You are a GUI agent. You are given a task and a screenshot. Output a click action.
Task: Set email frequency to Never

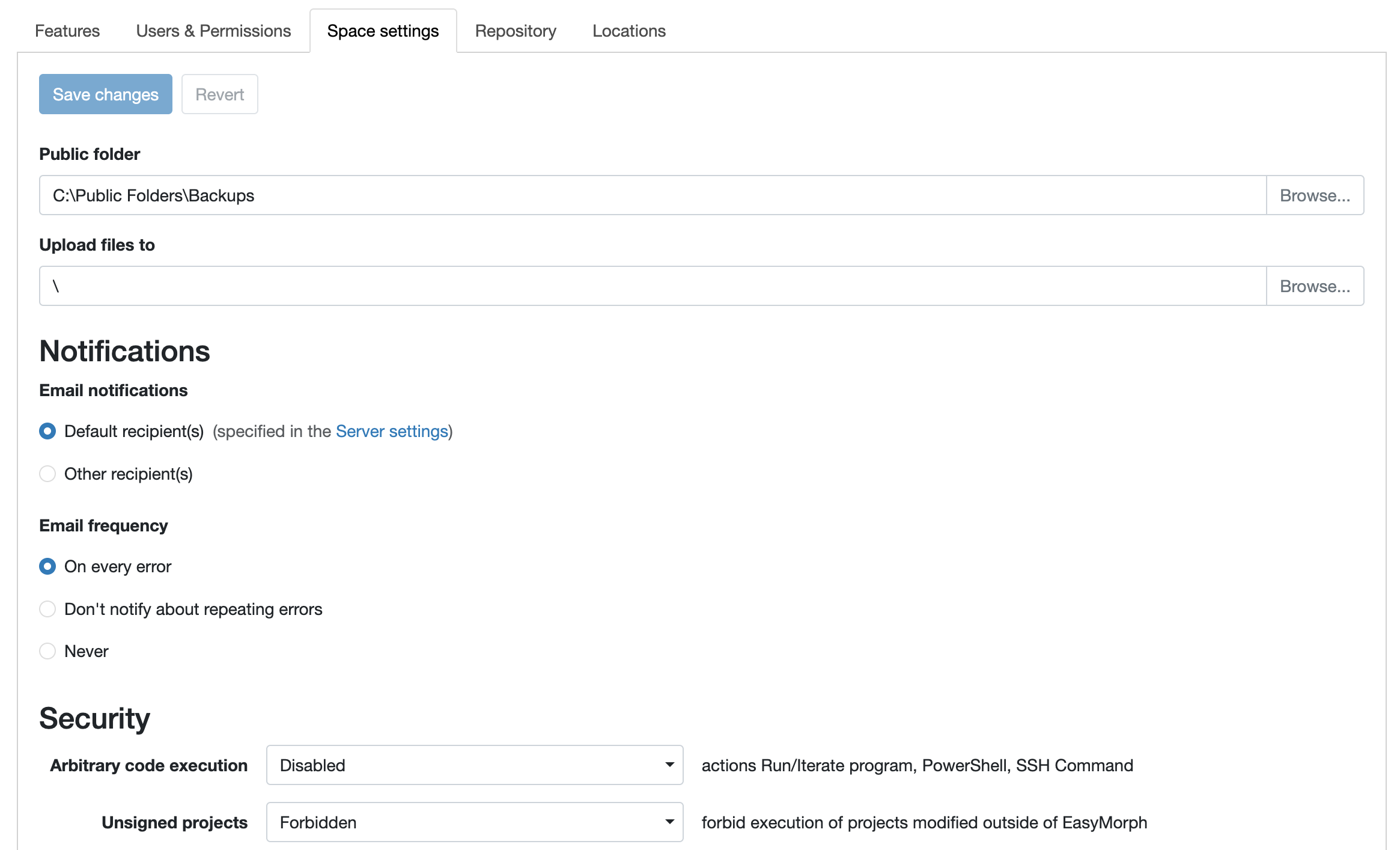[47, 651]
